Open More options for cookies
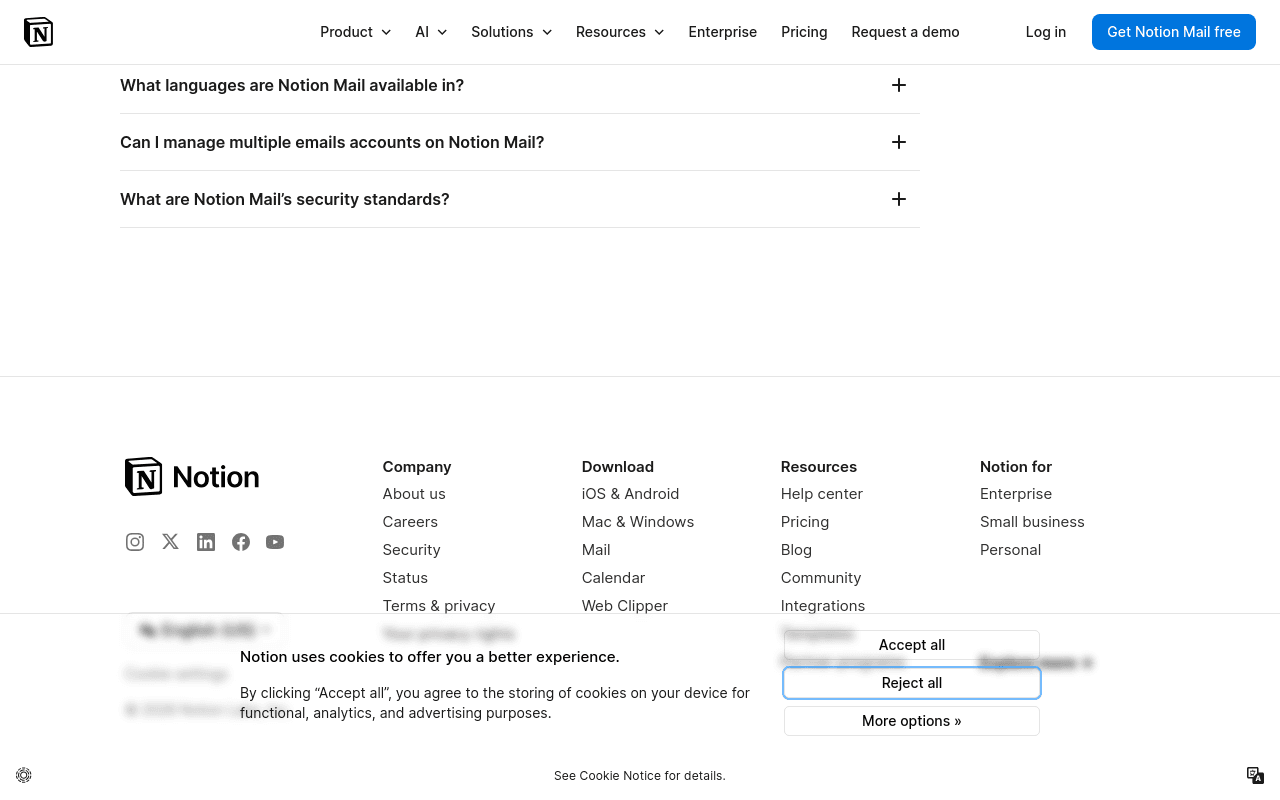 [912, 721]
